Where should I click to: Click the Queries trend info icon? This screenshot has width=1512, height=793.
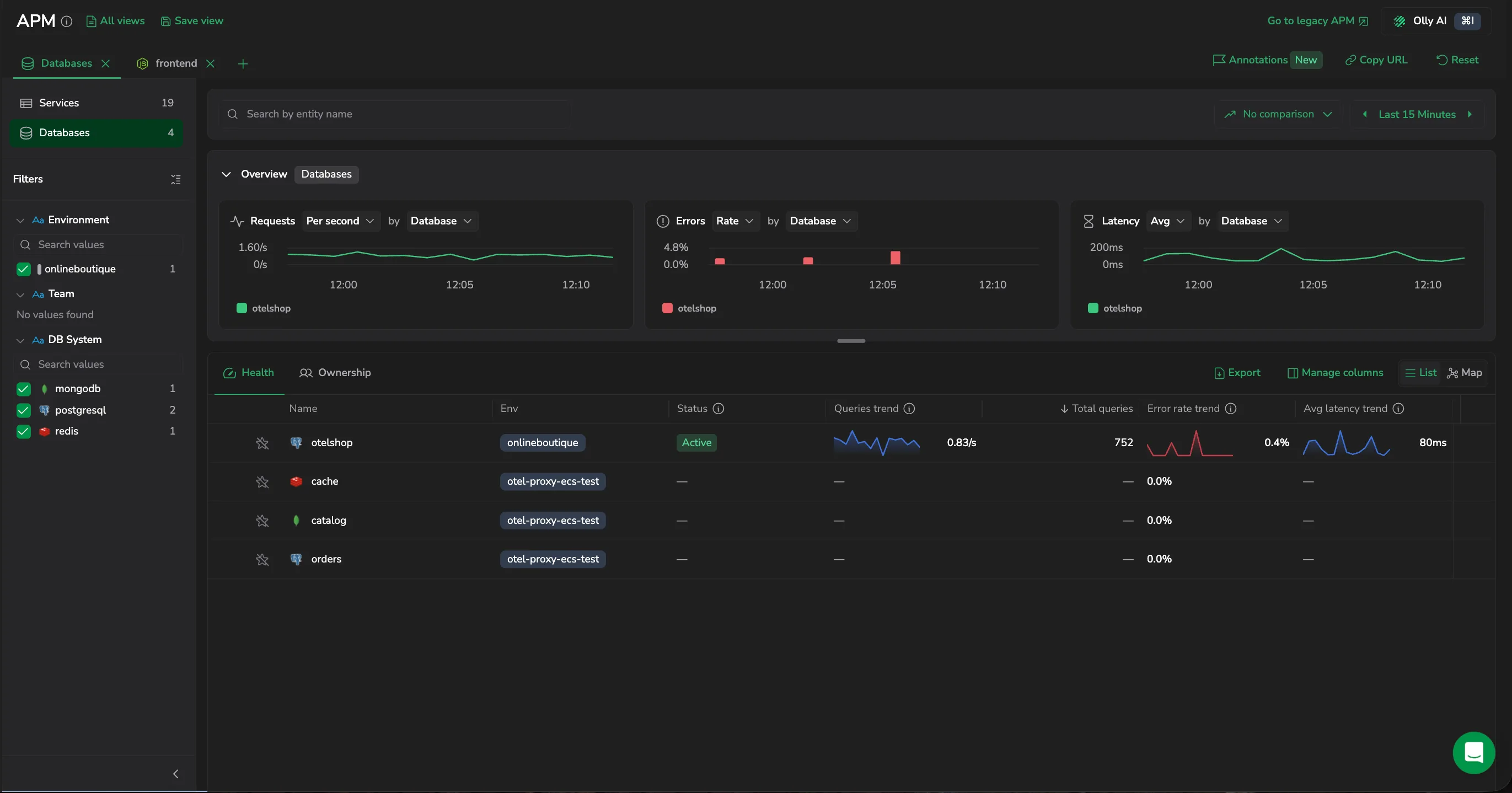click(x=909, y=409)
